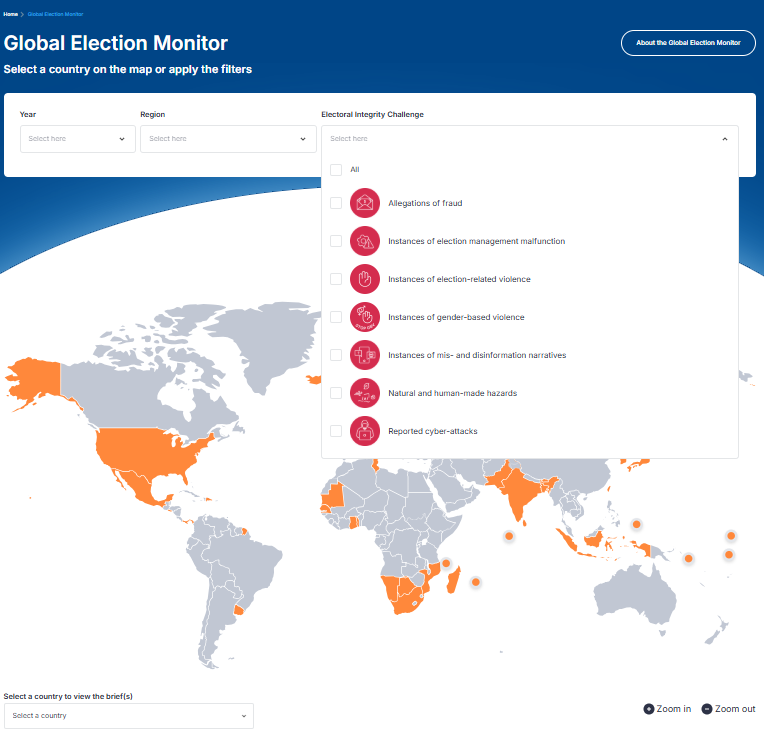
Task: Click Global Election Monitor breadcrumb
Action: (56, 14)
